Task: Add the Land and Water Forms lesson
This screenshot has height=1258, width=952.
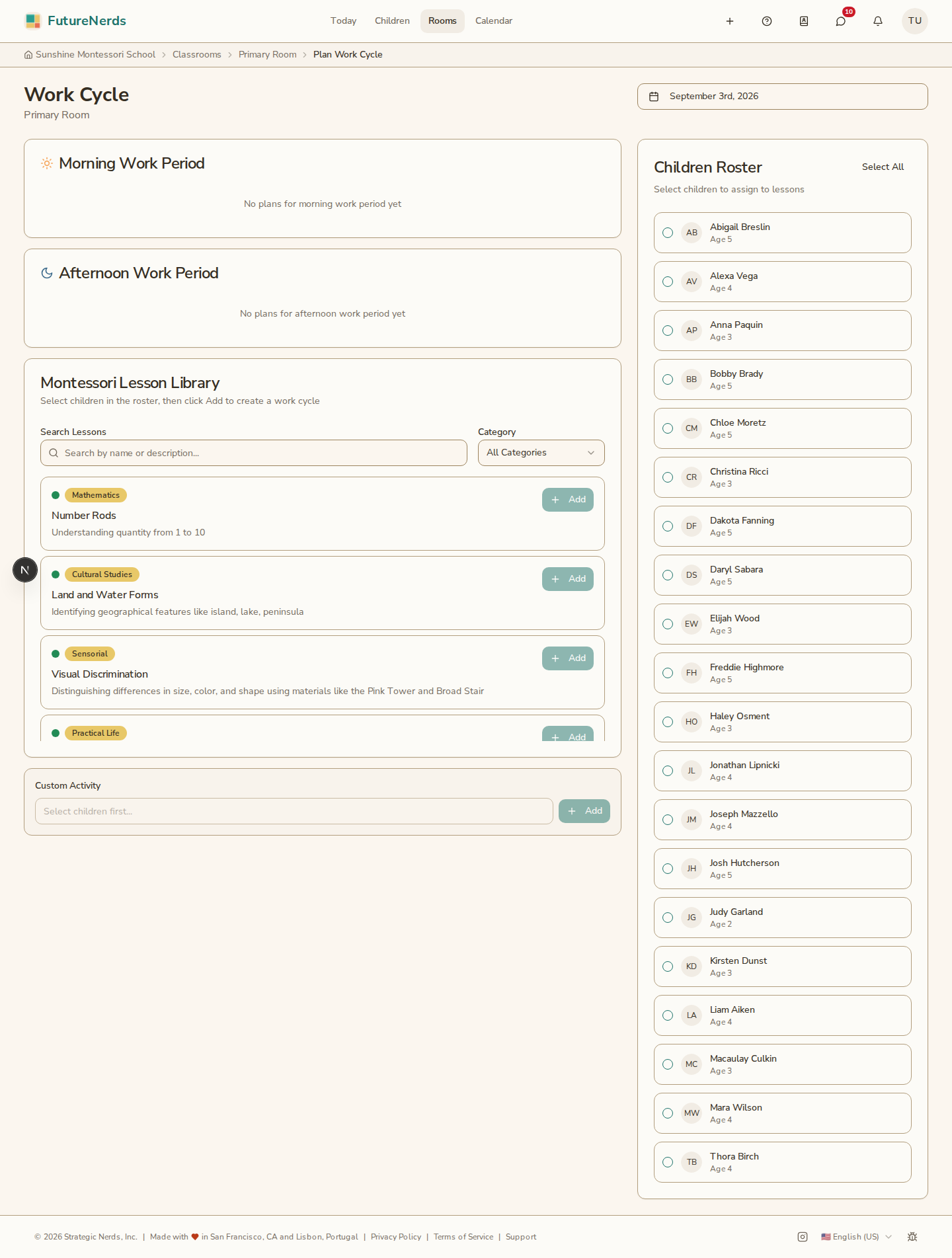Action: tap(568, 579)
